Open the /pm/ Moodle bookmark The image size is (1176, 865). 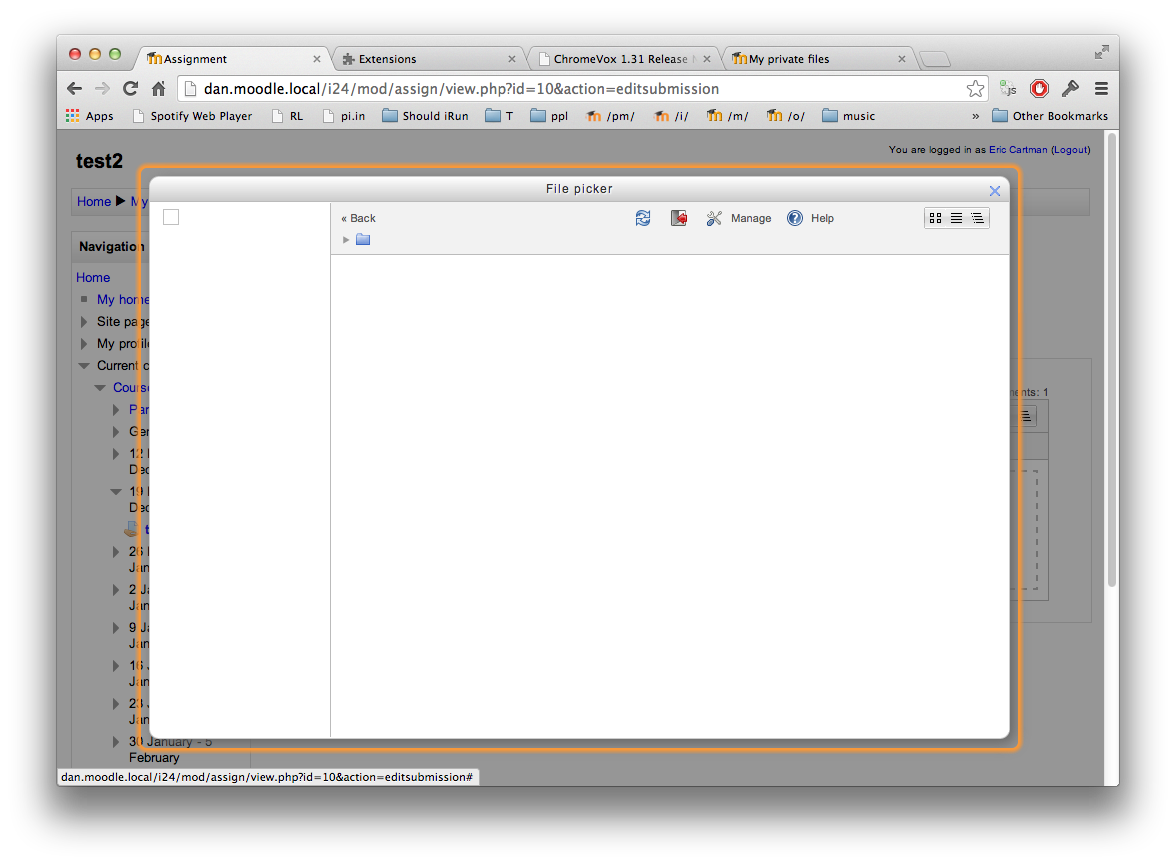coord(610,116)
